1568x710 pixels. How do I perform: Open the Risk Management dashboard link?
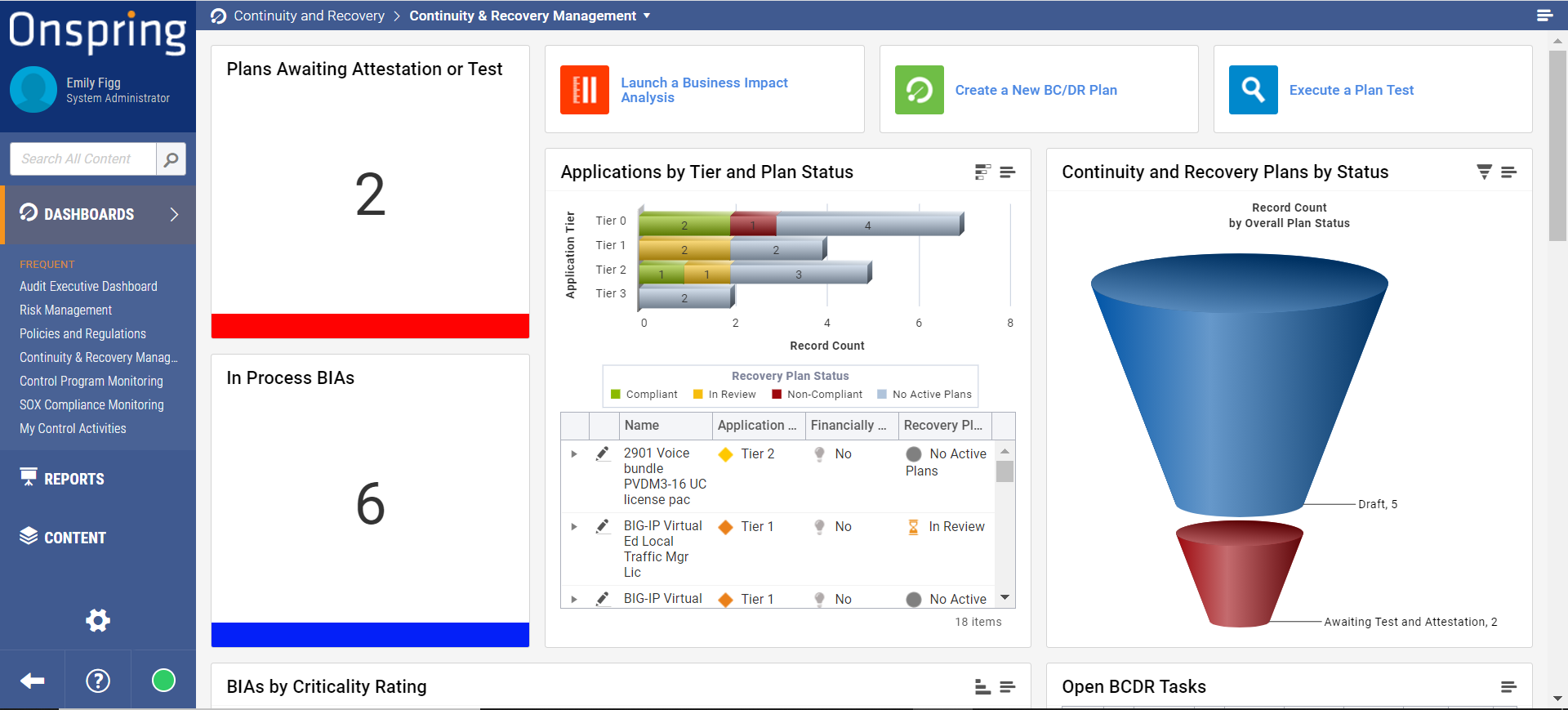coord(65,310)
